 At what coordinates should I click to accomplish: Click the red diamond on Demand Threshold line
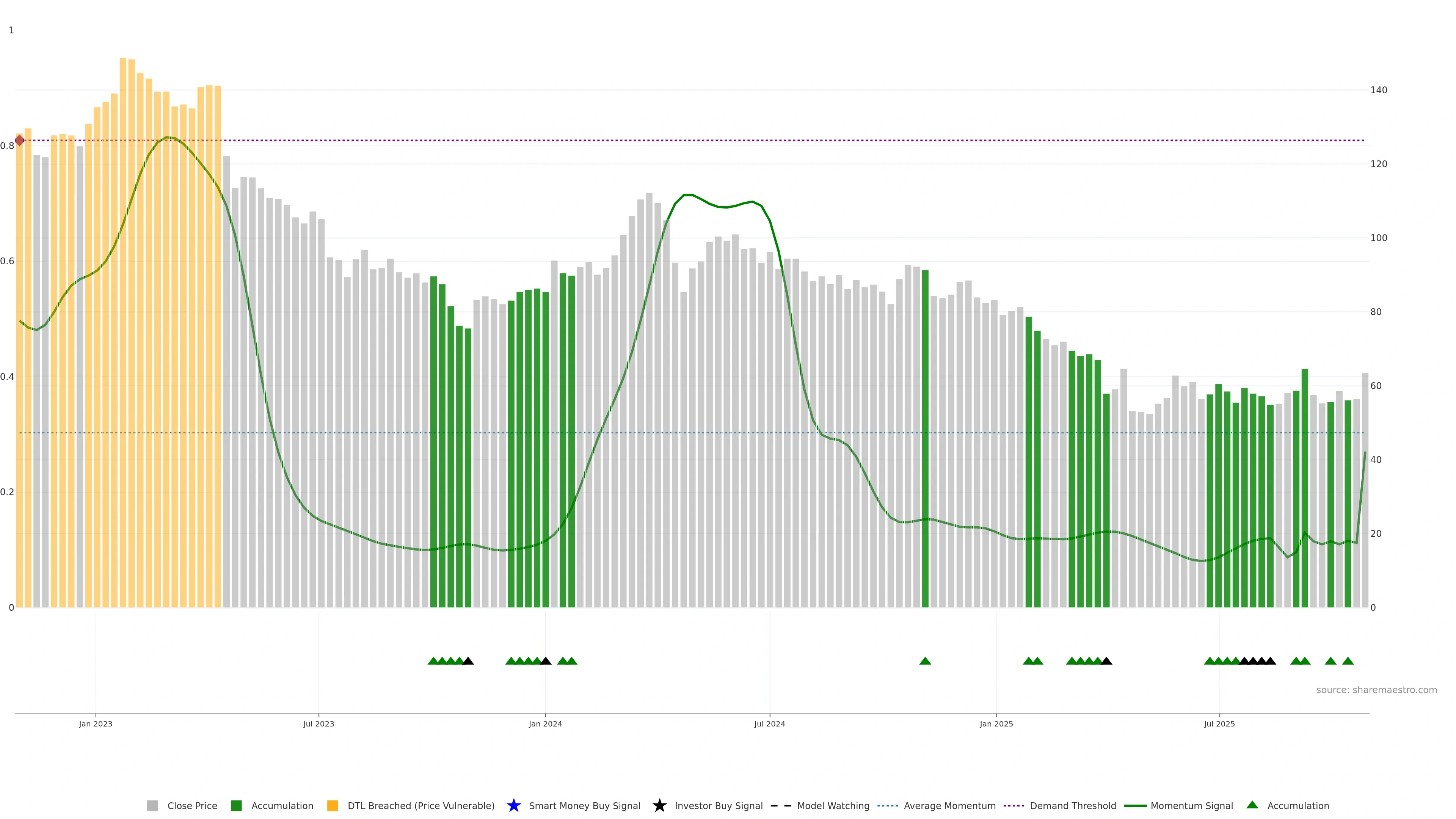point(20,140)
